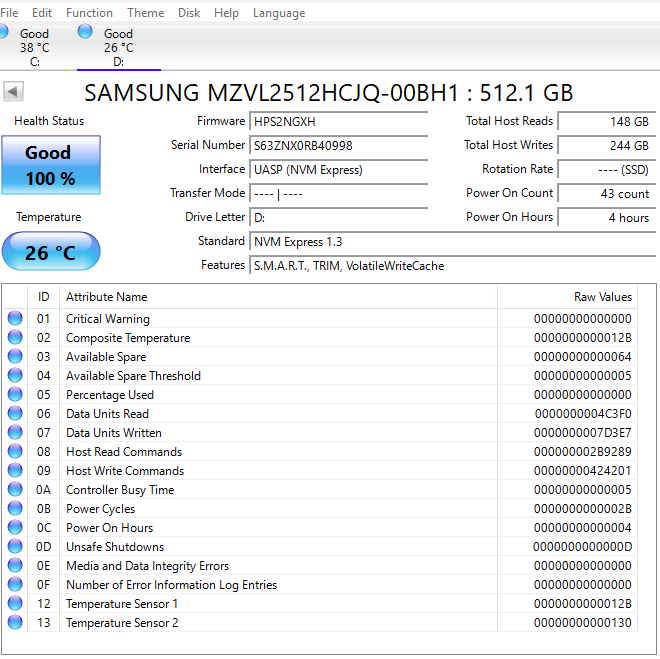Select the Composite Temperature attribute name
The width and height of the screenshot is (660, 659).
128,338
